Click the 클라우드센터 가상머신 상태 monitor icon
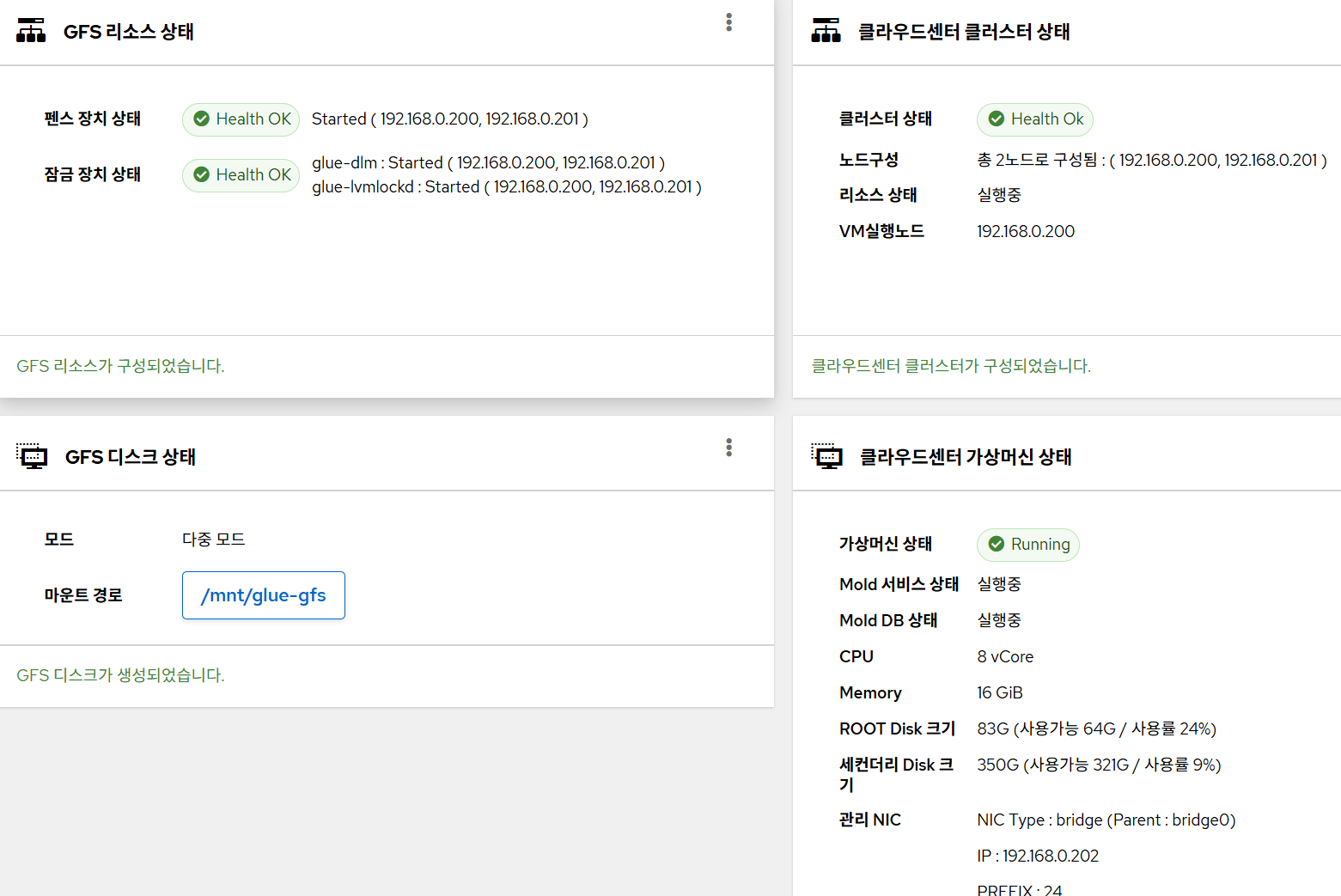 click(x=827, y=456)
